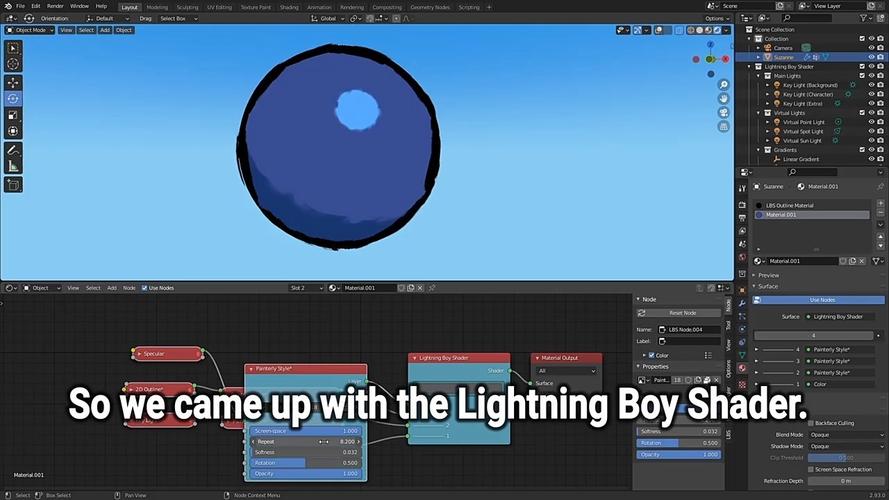Viewport: 889px width, 500px height.
Task: Open the Render menu
Action: (55, 6)
